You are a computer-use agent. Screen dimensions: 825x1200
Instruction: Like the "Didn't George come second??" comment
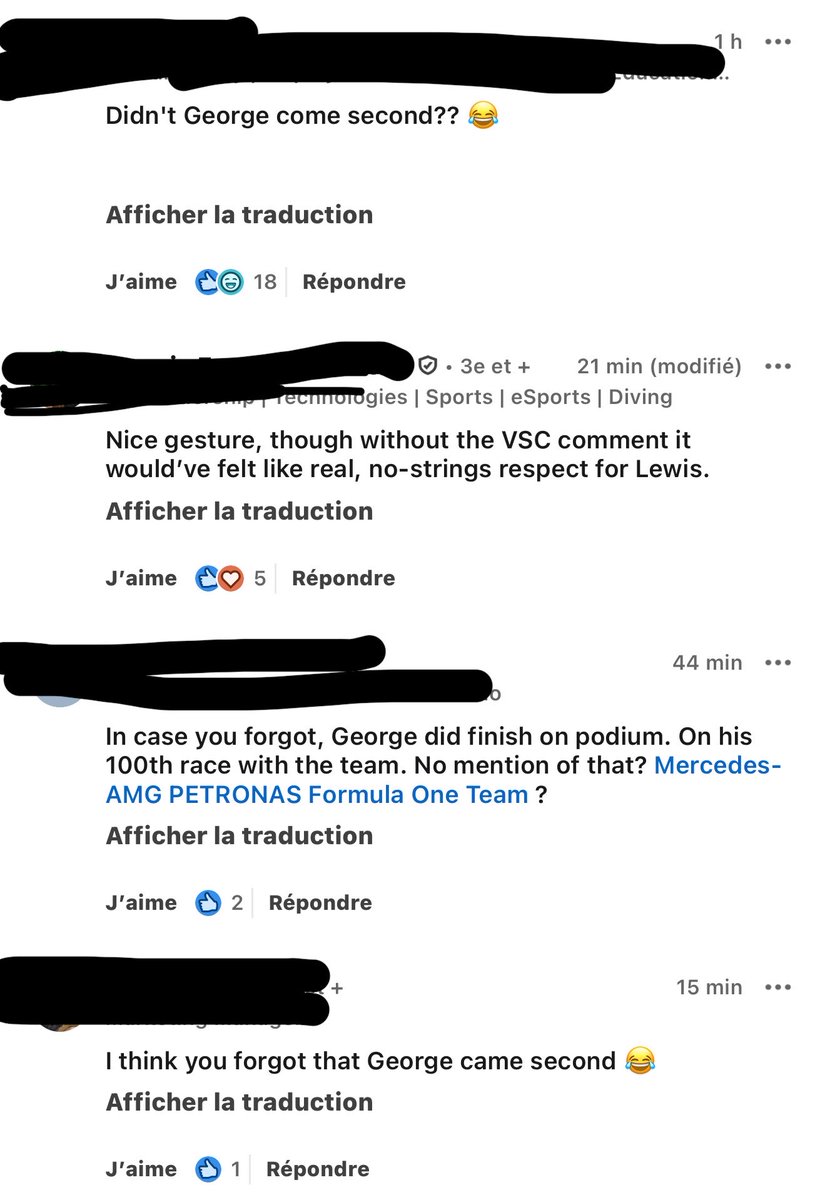pos(141,282)
